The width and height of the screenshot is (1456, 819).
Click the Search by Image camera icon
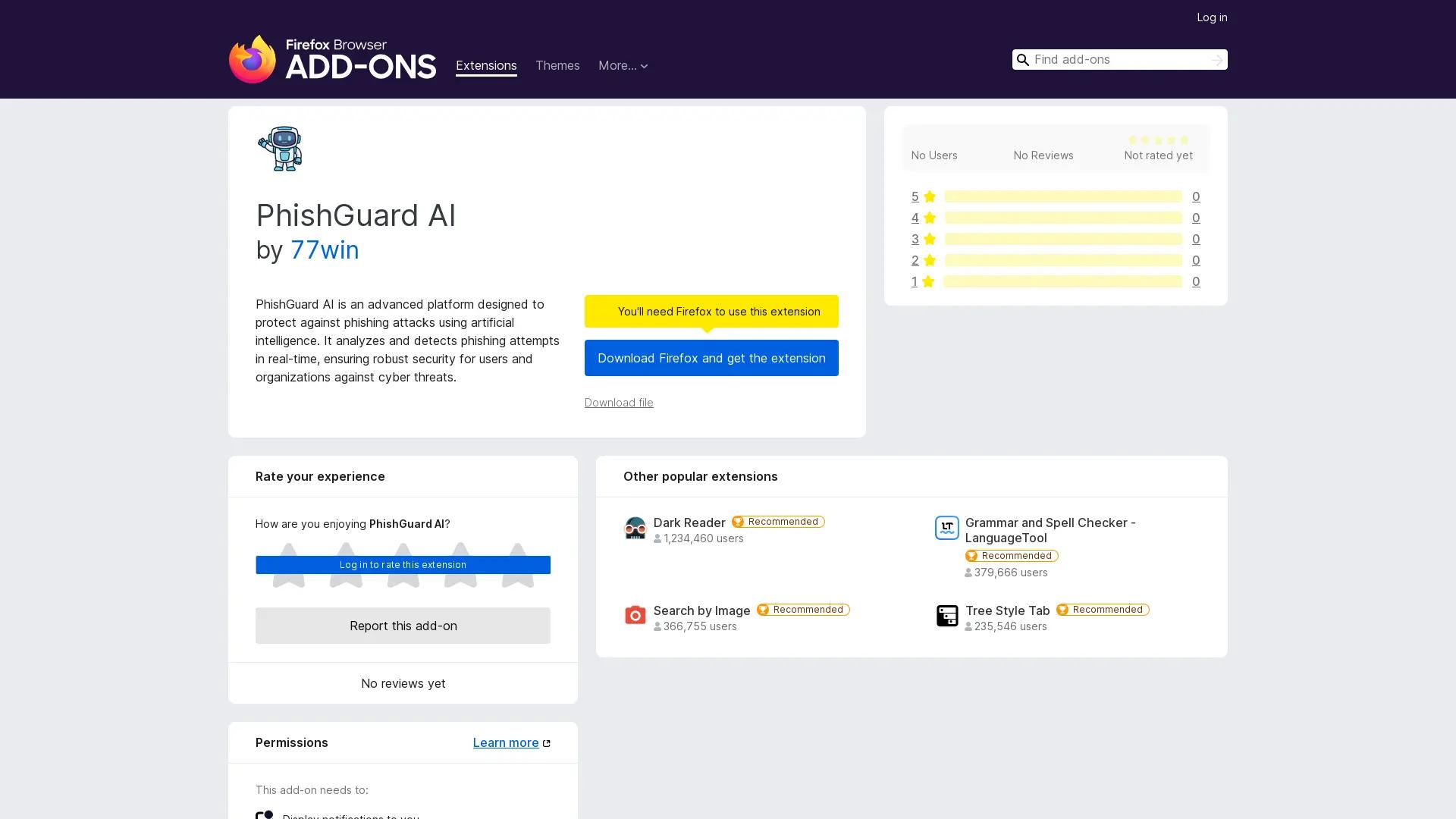tap(635, 615)
